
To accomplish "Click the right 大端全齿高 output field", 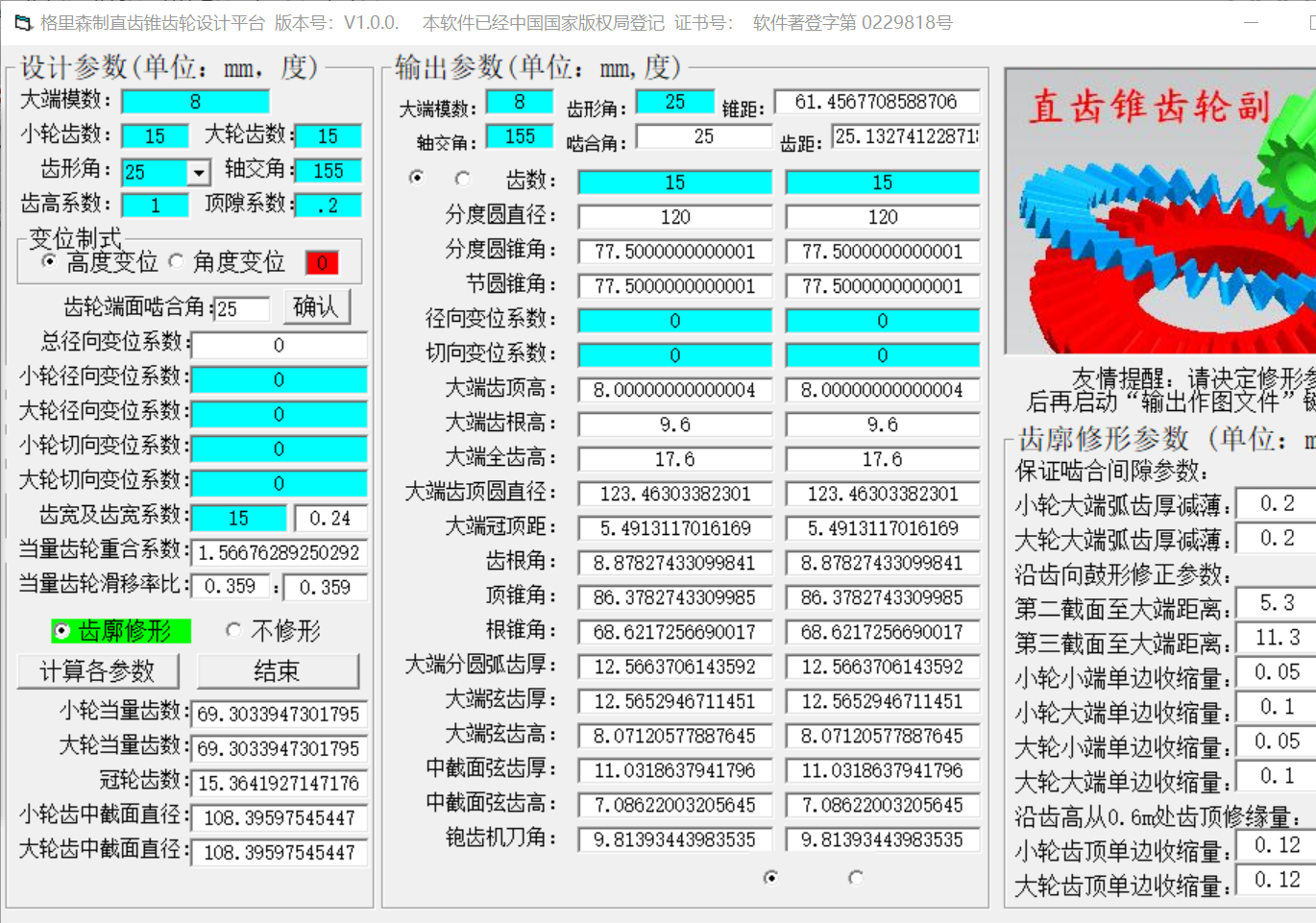I will tap(883, 459).
